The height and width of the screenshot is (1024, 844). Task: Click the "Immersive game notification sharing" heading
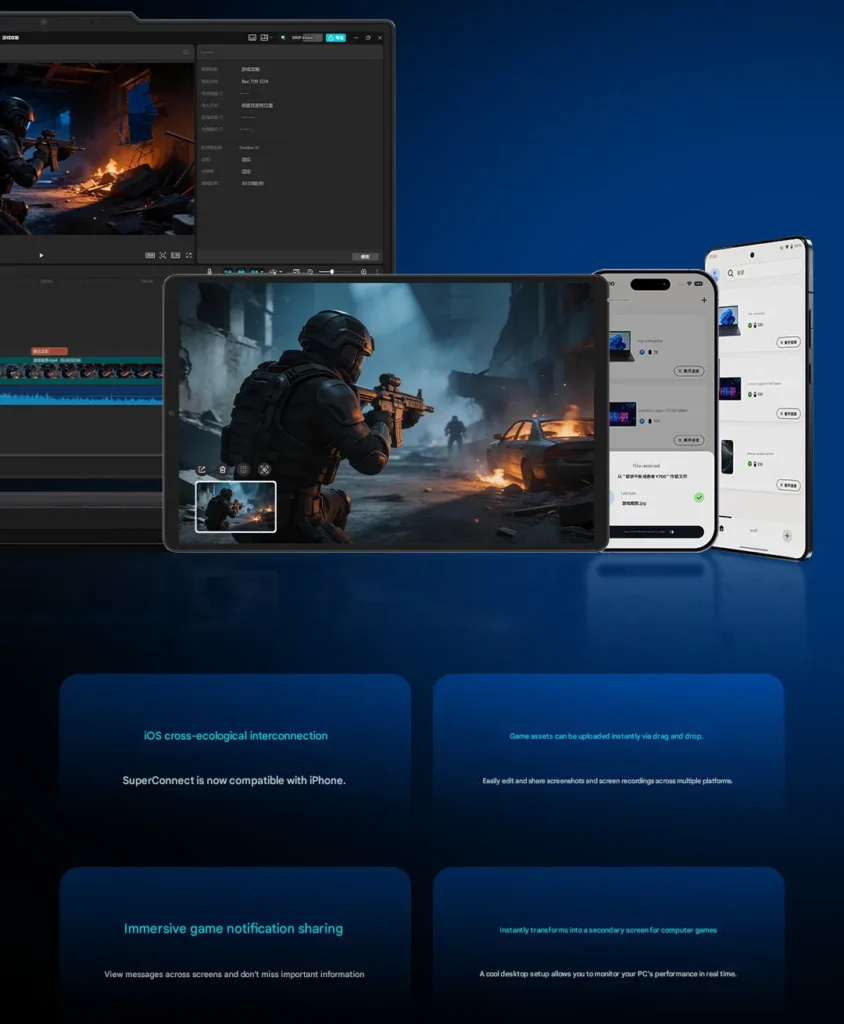tap(233, 929)
